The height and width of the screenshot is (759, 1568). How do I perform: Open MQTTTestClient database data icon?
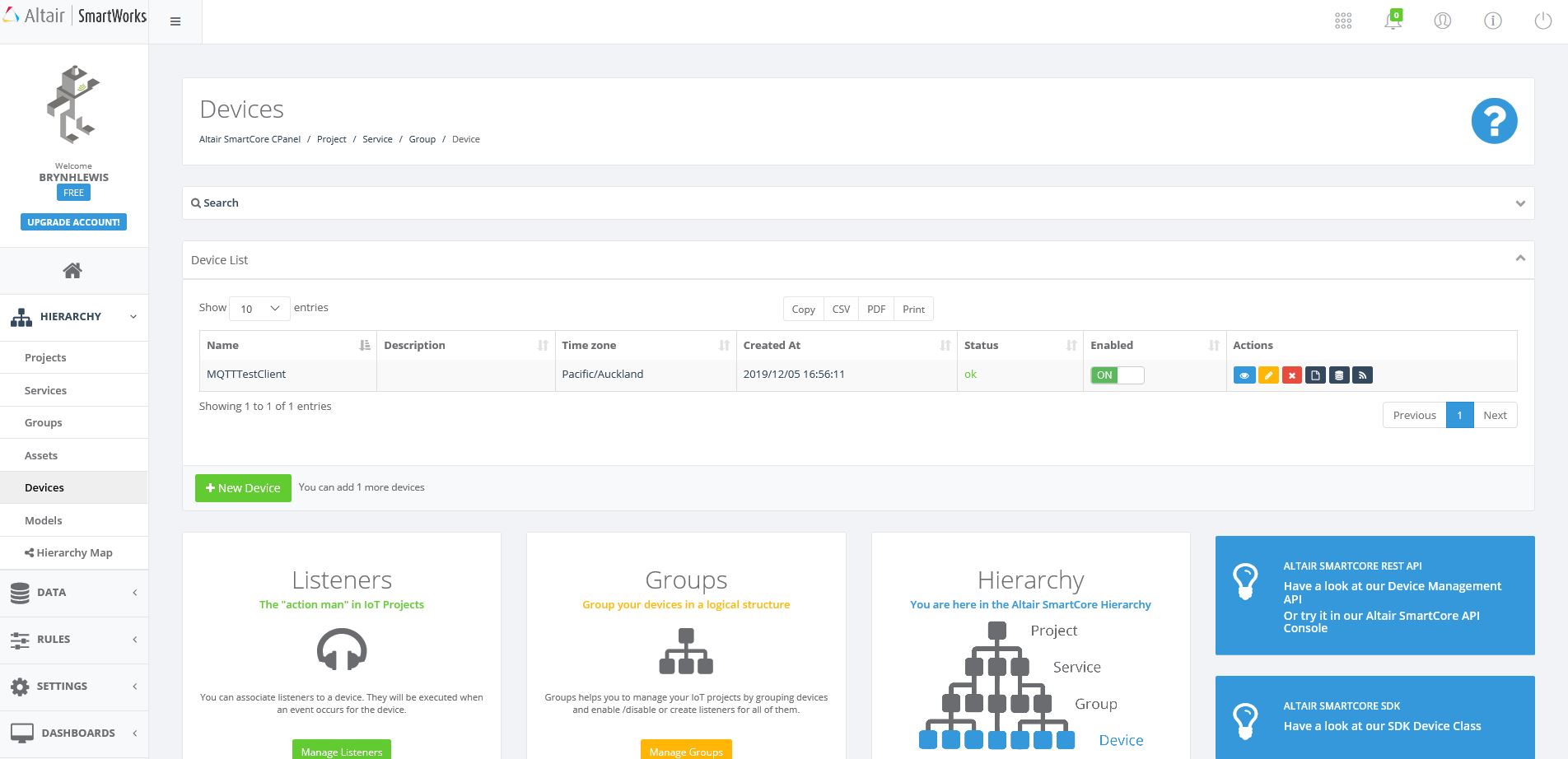[1339, 375]
